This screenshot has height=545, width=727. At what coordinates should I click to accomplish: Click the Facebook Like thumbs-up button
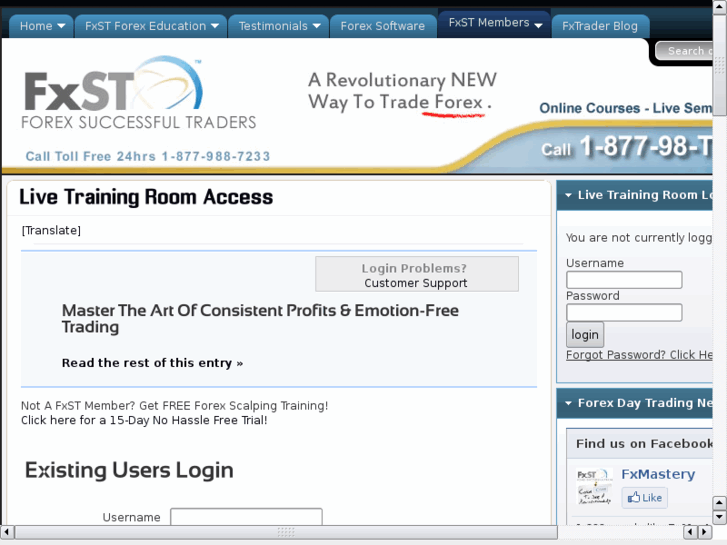(644, 498)
